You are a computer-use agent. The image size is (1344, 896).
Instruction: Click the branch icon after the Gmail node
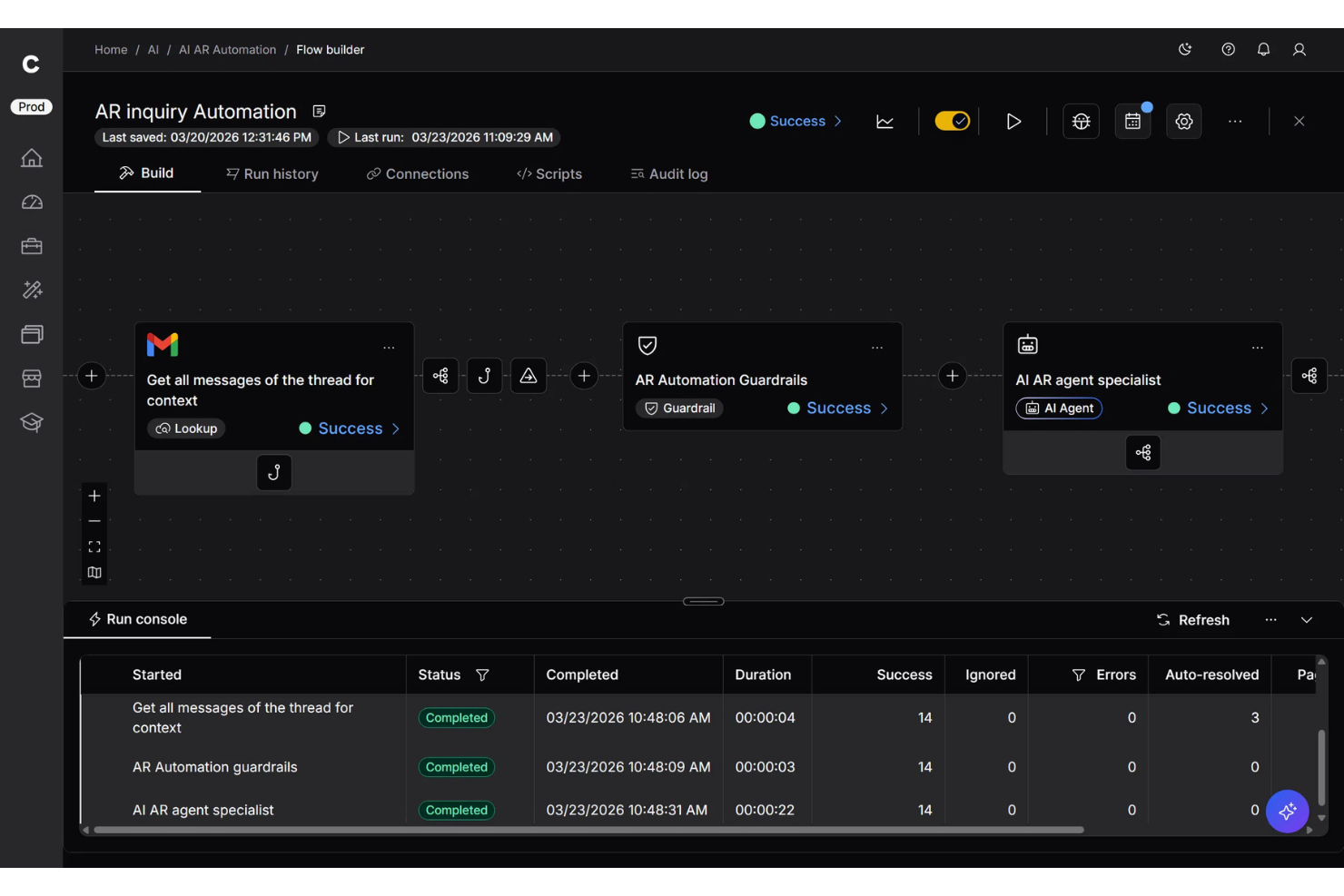tap(440, 375)
